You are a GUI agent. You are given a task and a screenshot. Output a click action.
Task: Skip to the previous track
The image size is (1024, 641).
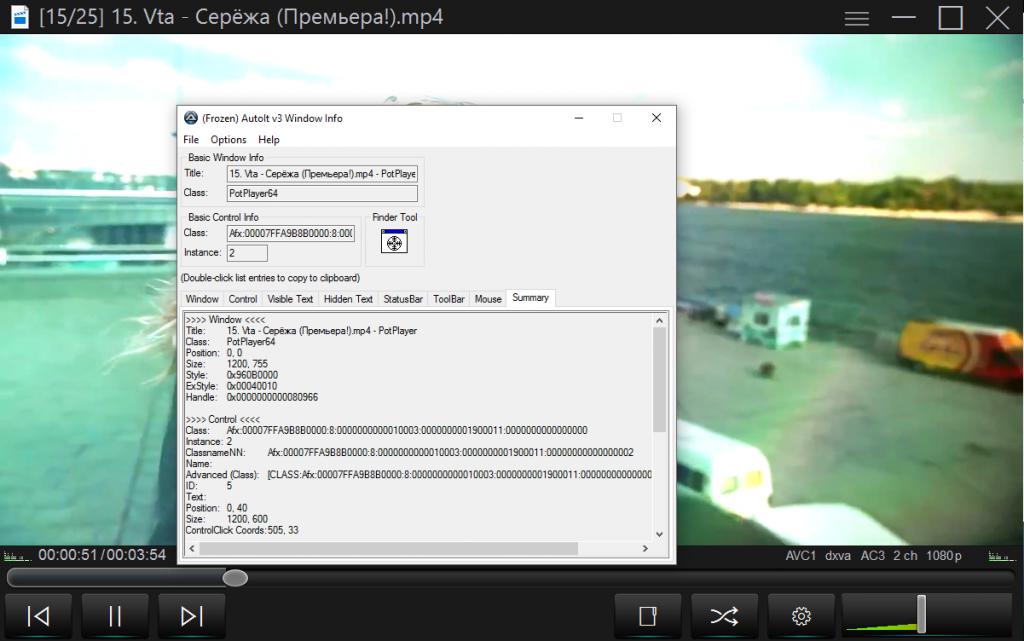39,616
